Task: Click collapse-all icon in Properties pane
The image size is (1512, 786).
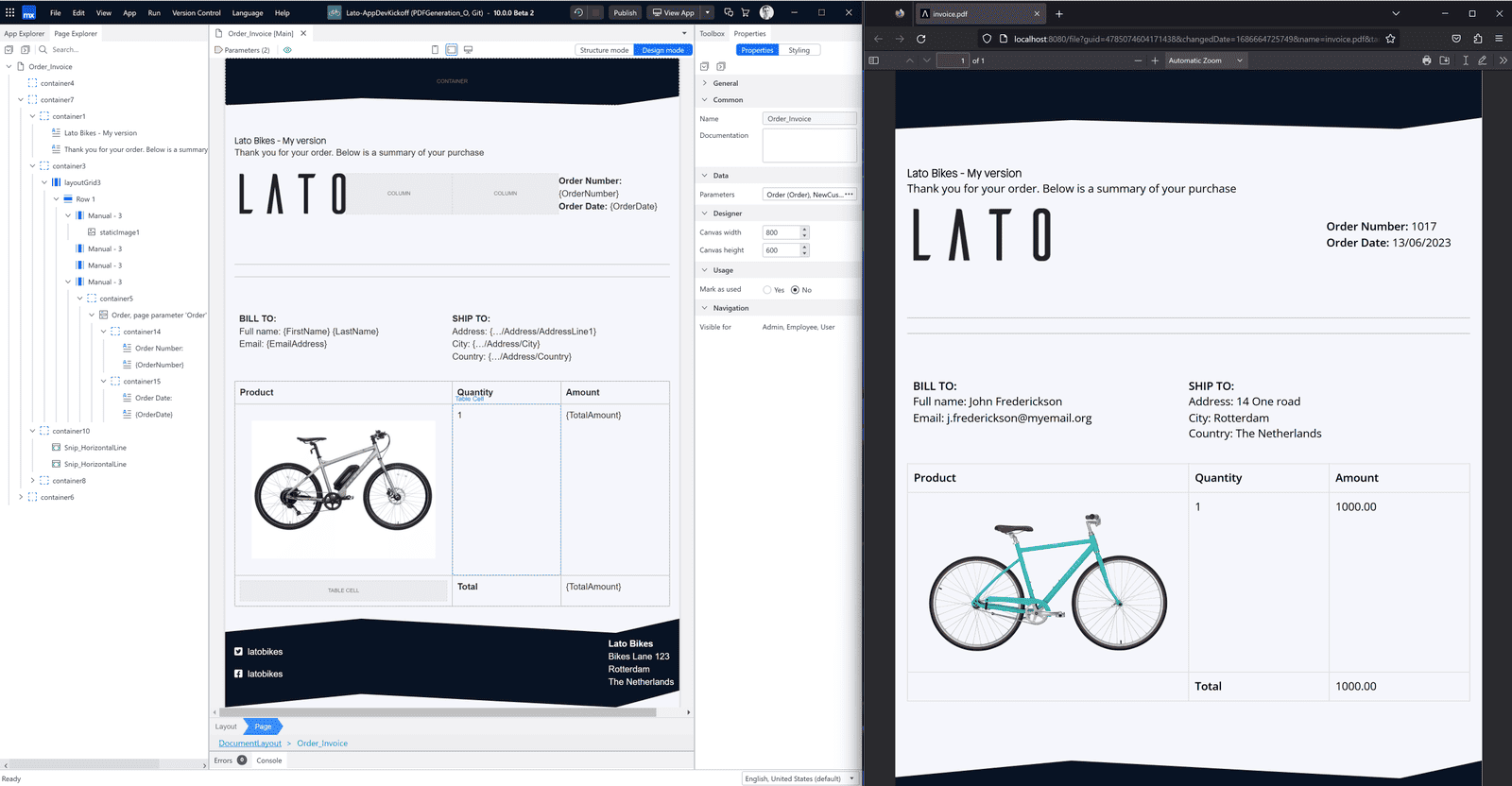Action: 704,66
